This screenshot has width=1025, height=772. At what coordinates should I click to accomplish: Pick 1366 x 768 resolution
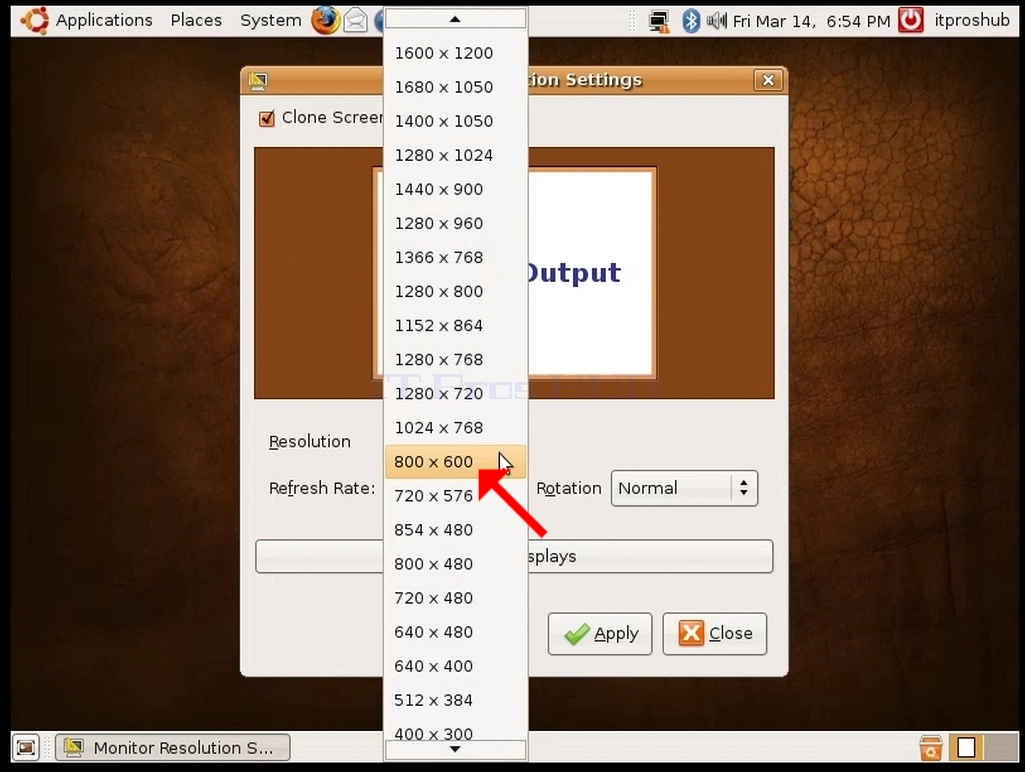pos(455,257)
